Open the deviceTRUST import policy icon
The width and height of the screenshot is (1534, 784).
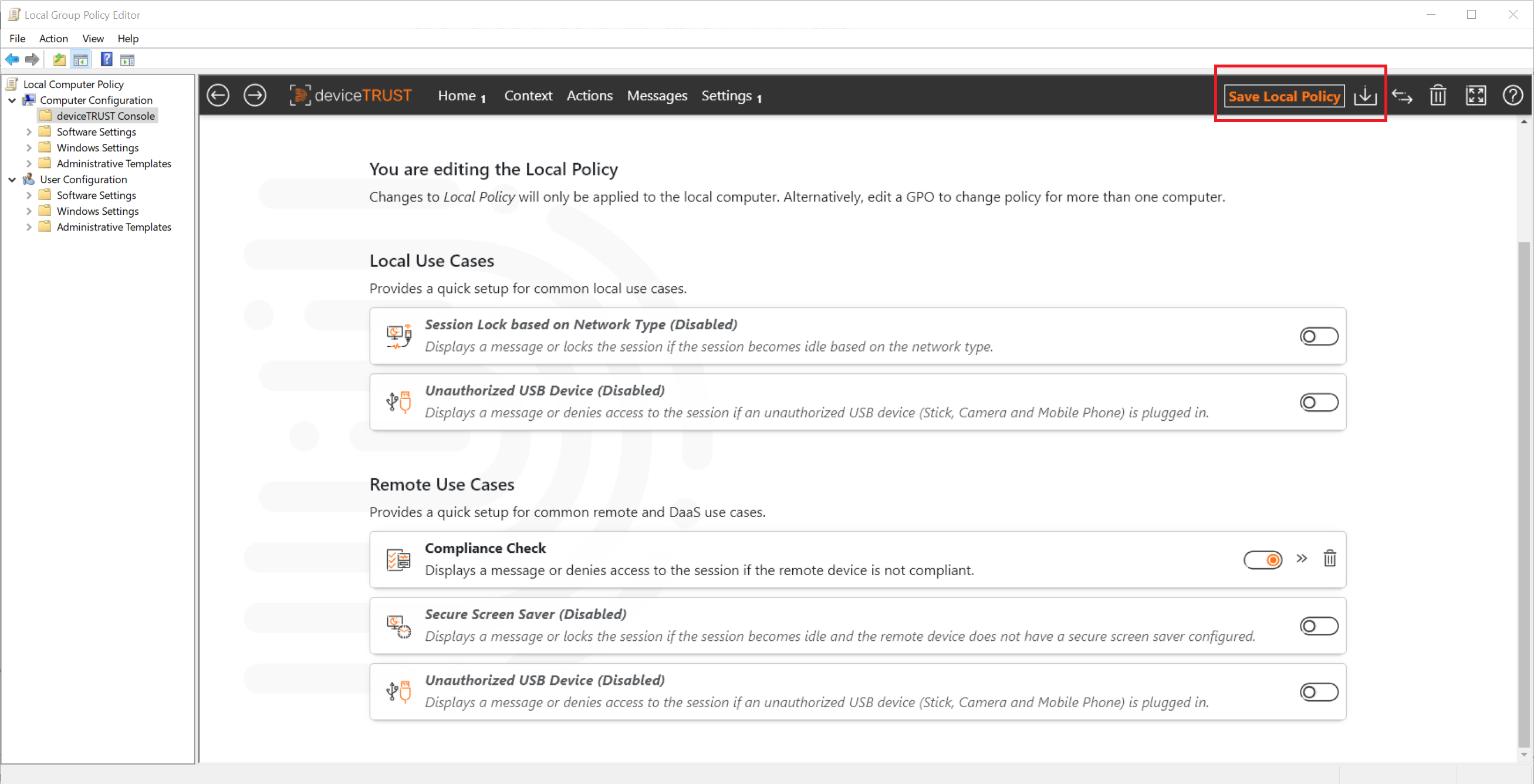coord(1365,95)
